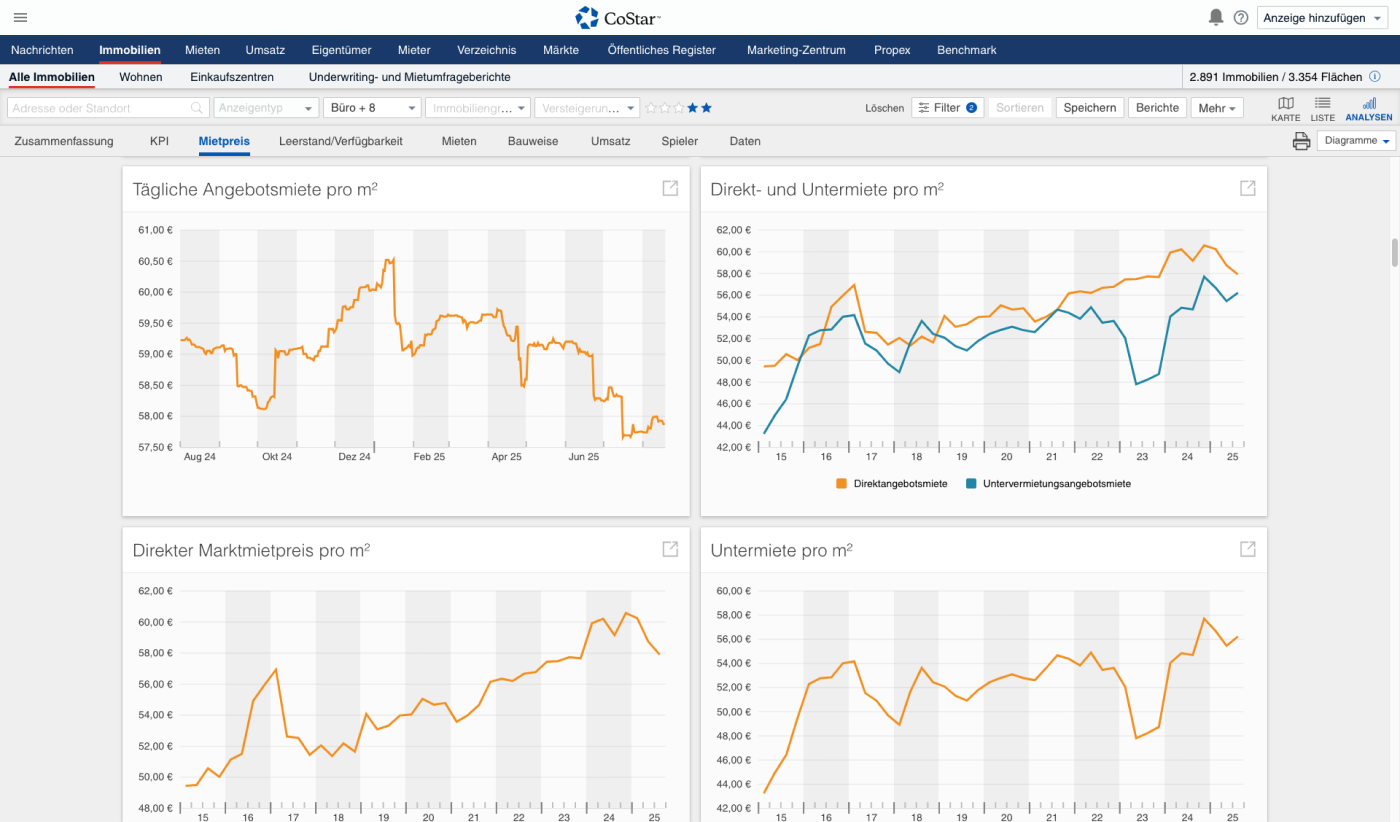Image resolution: width=1400 pixels, height=822 pixels.
Task: Open the Leerstand/Verfügbarkeit tab
Action: (341, 141)
